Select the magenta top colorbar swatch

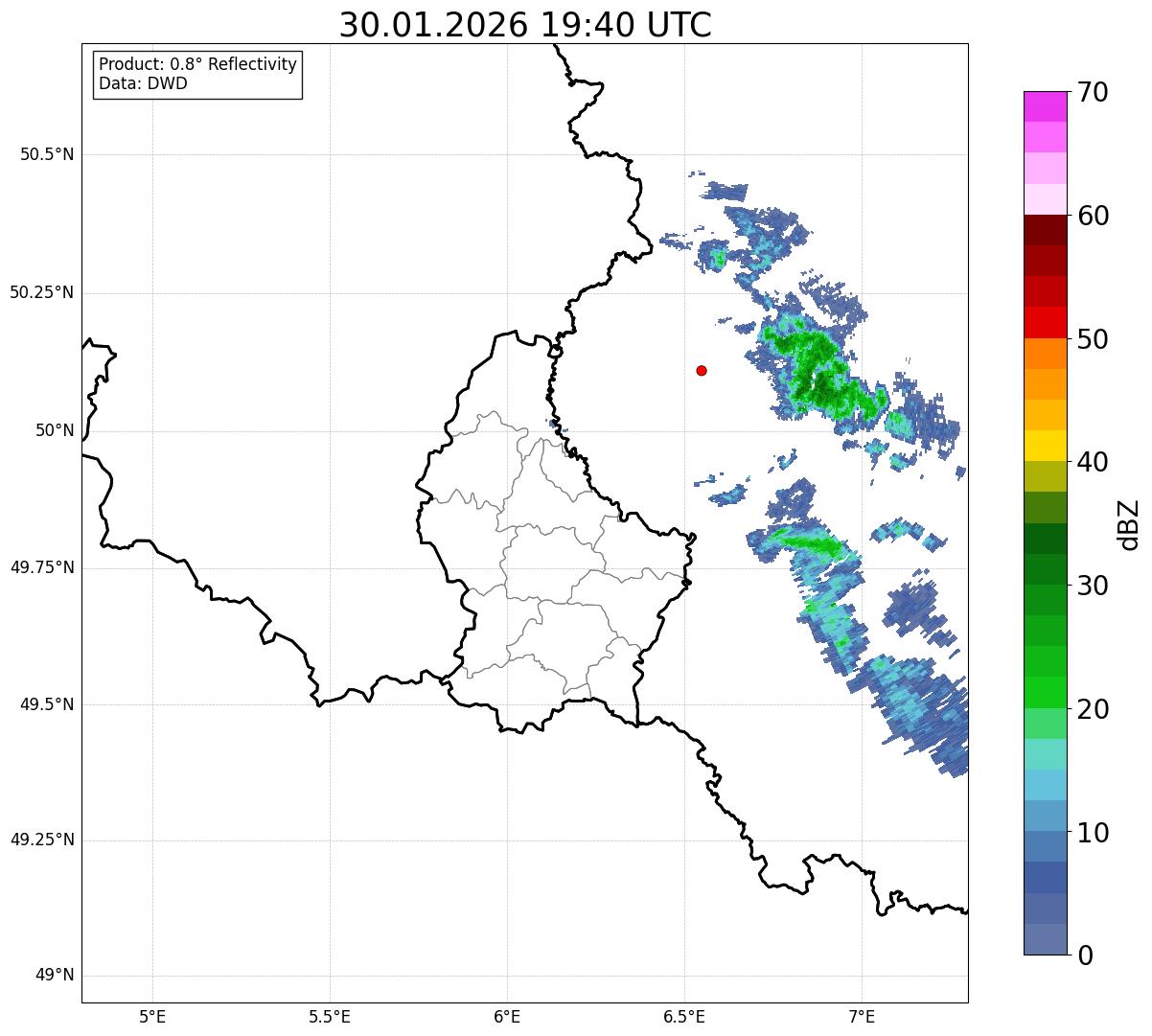click(x=1046, y=107)
